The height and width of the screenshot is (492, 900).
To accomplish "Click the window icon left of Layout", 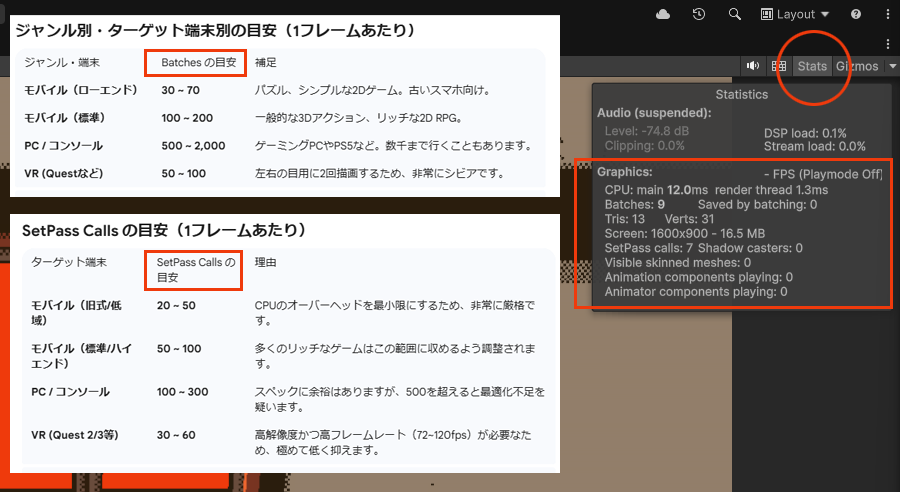I will tap(767, 14).
